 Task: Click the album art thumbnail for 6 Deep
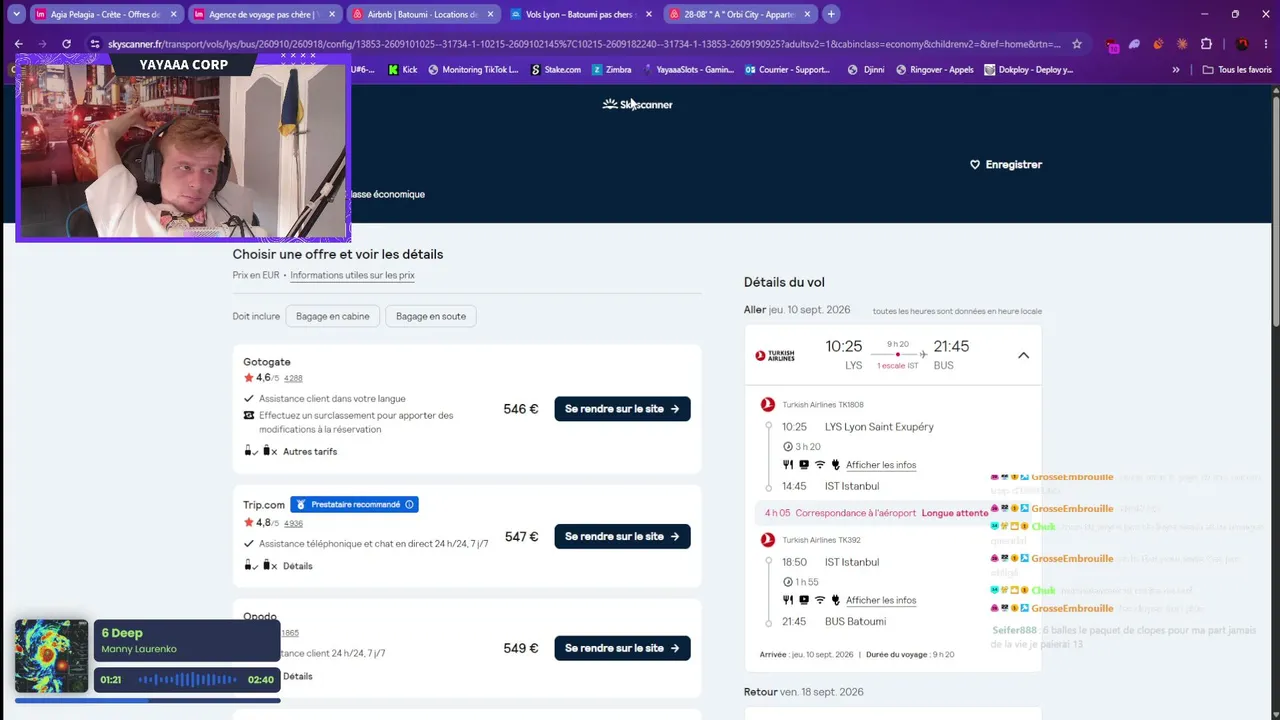point(52,656)
